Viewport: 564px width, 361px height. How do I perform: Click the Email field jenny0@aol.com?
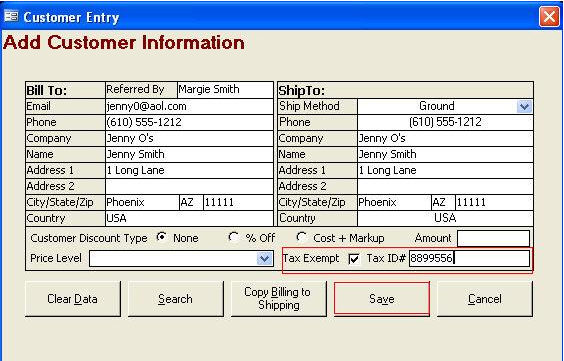(189, 106)
